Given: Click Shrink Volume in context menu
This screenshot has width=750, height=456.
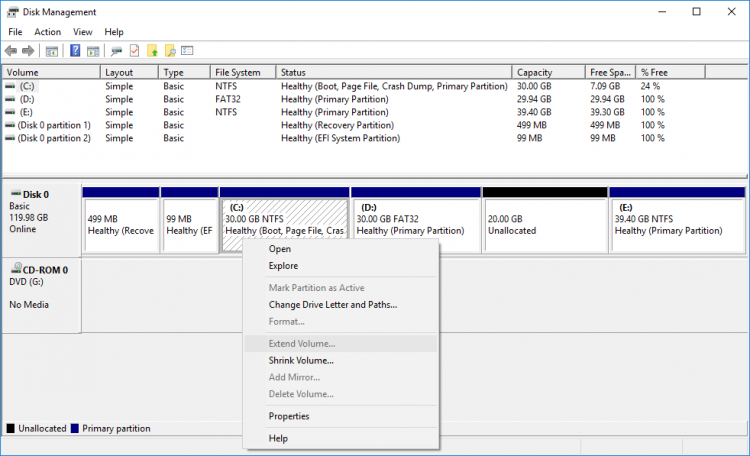Looking at the screenshot, I should coord(341,361).
